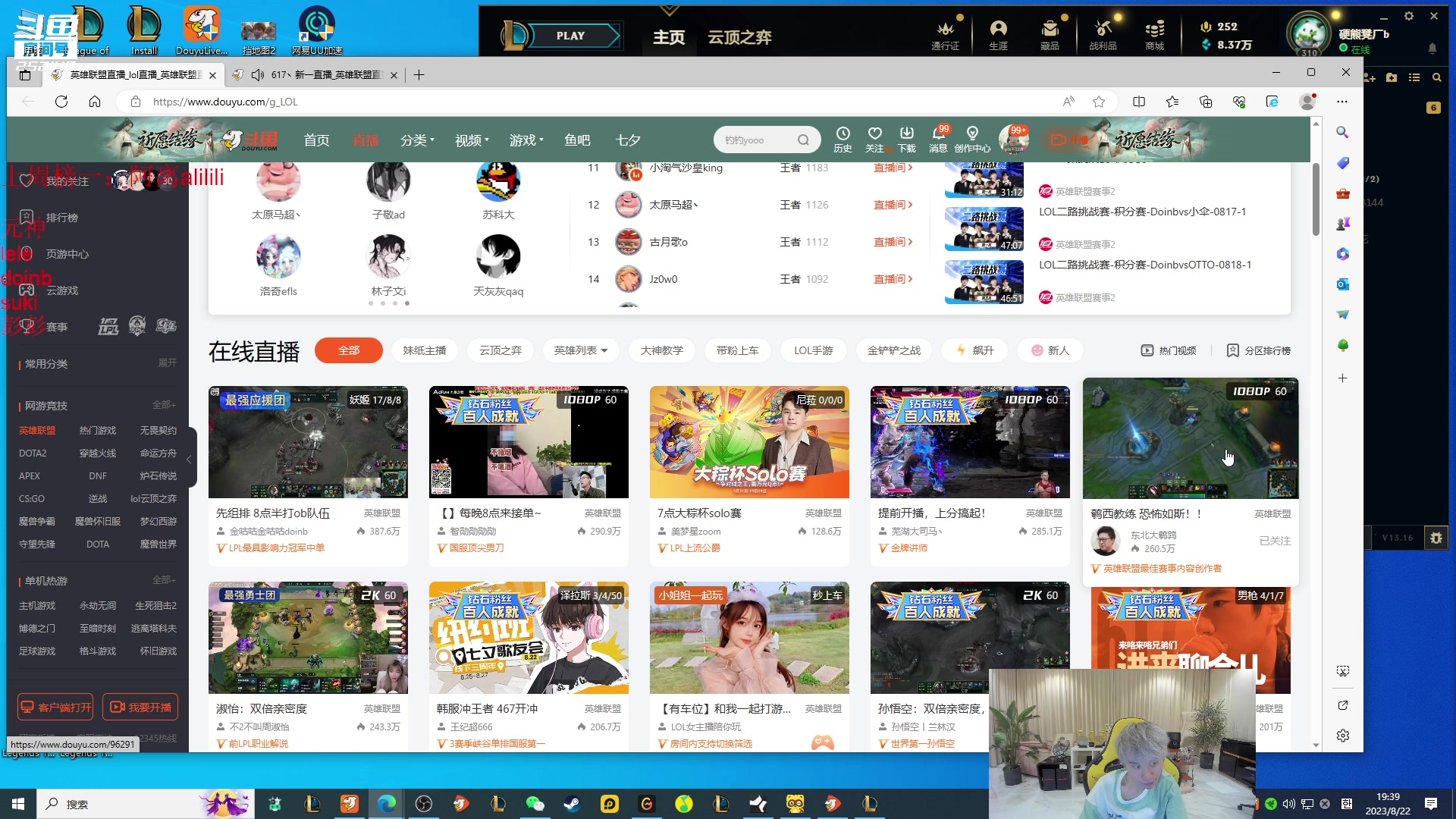Open 创作中心 lightbulb icon

[972, 139]
